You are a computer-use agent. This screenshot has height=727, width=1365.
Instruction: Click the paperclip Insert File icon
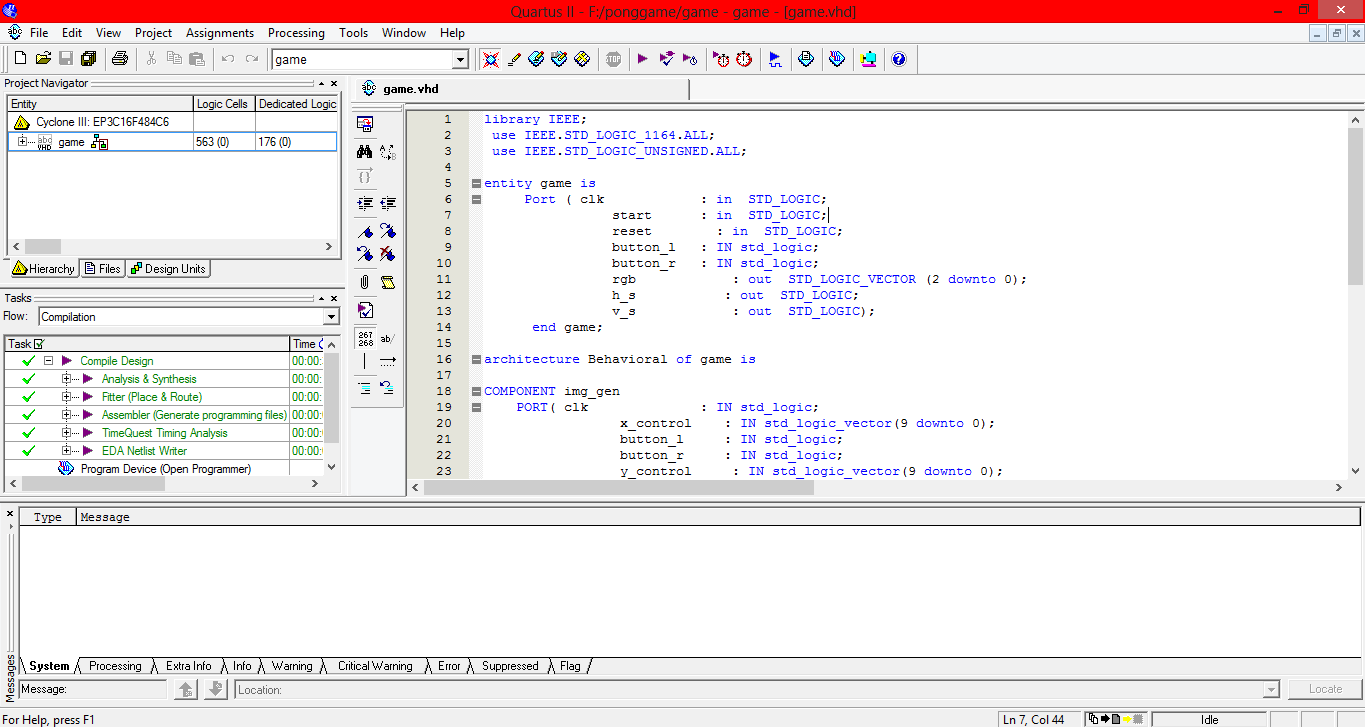[x=365, y=282]
